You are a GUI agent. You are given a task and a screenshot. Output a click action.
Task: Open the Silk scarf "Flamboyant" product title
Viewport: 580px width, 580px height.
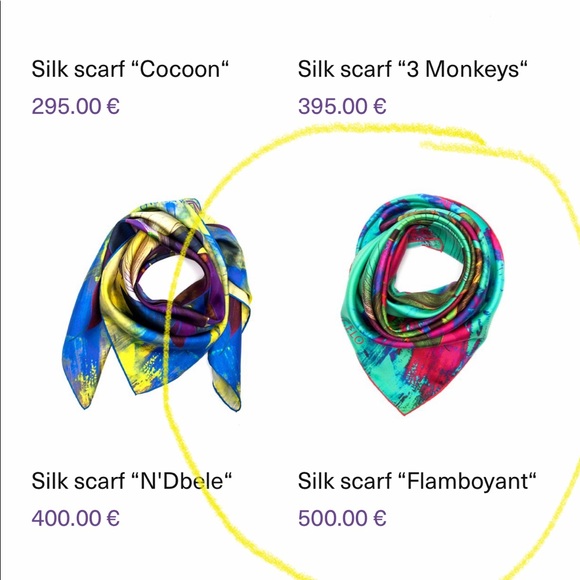pos(417,481)
